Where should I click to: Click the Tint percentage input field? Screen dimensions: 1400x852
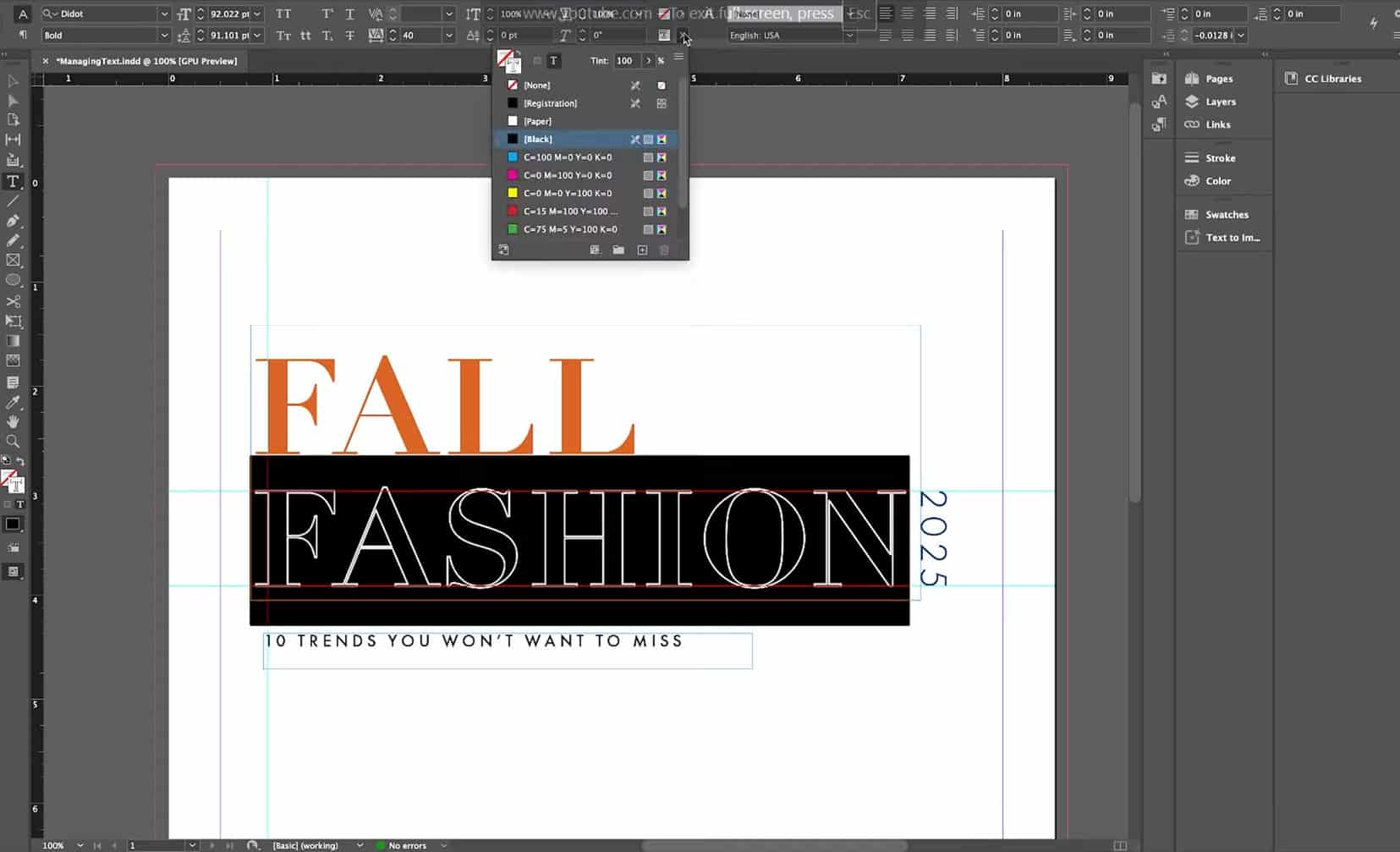click(626, 61)
